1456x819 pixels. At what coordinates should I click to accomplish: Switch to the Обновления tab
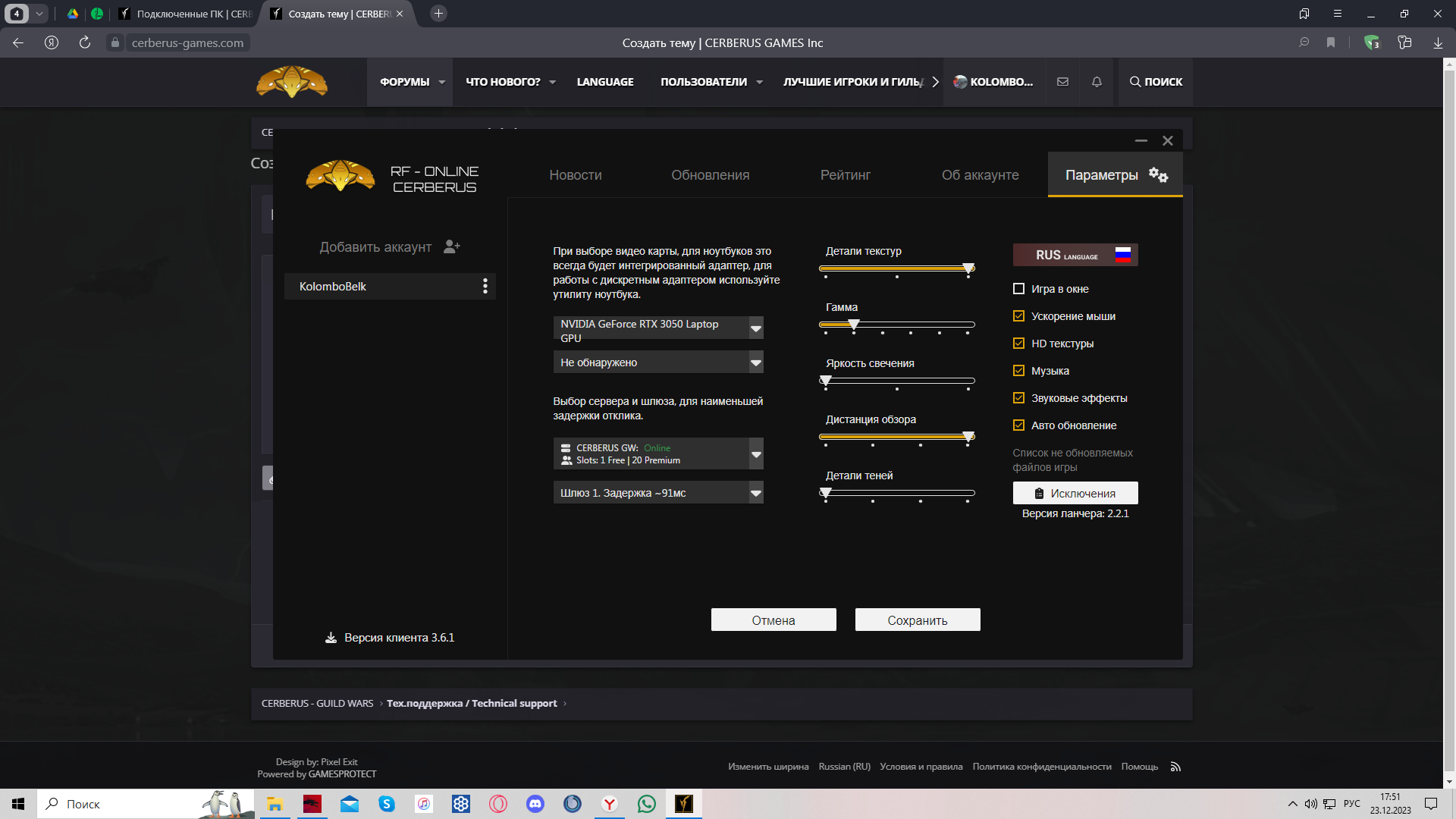pyautogui.click(x=710, y=175)
